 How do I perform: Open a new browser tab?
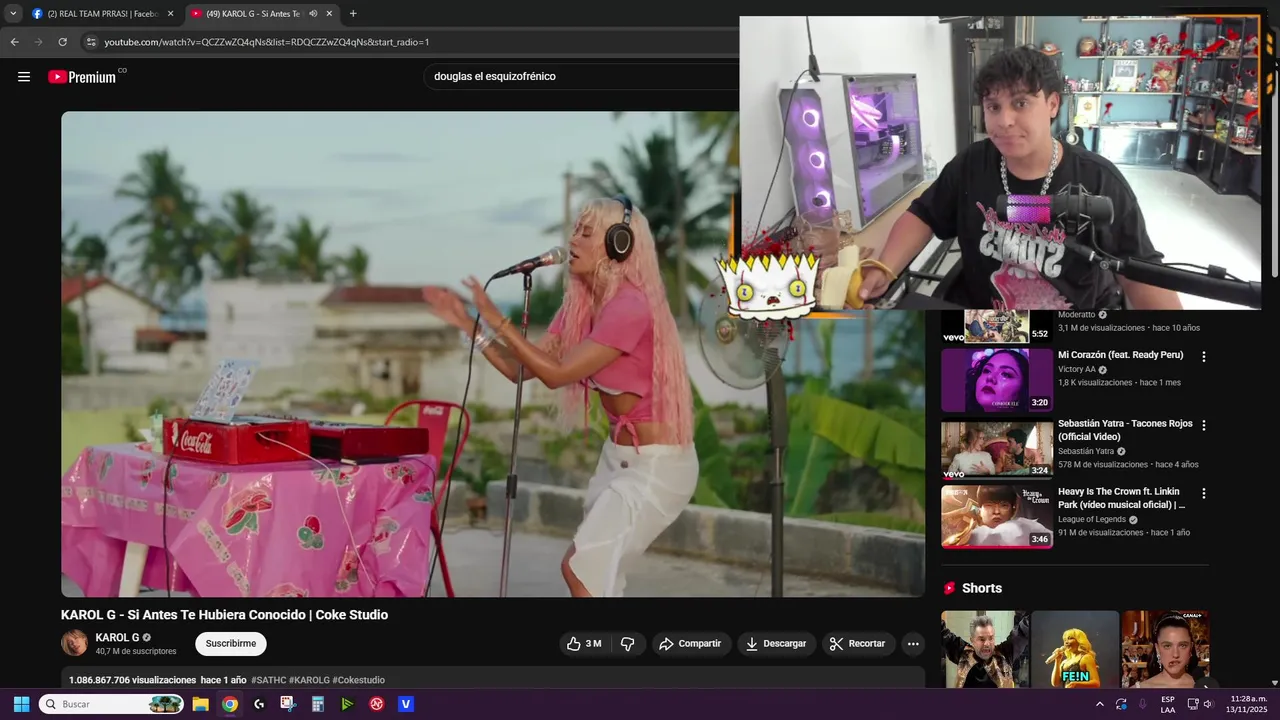(353, 14)
